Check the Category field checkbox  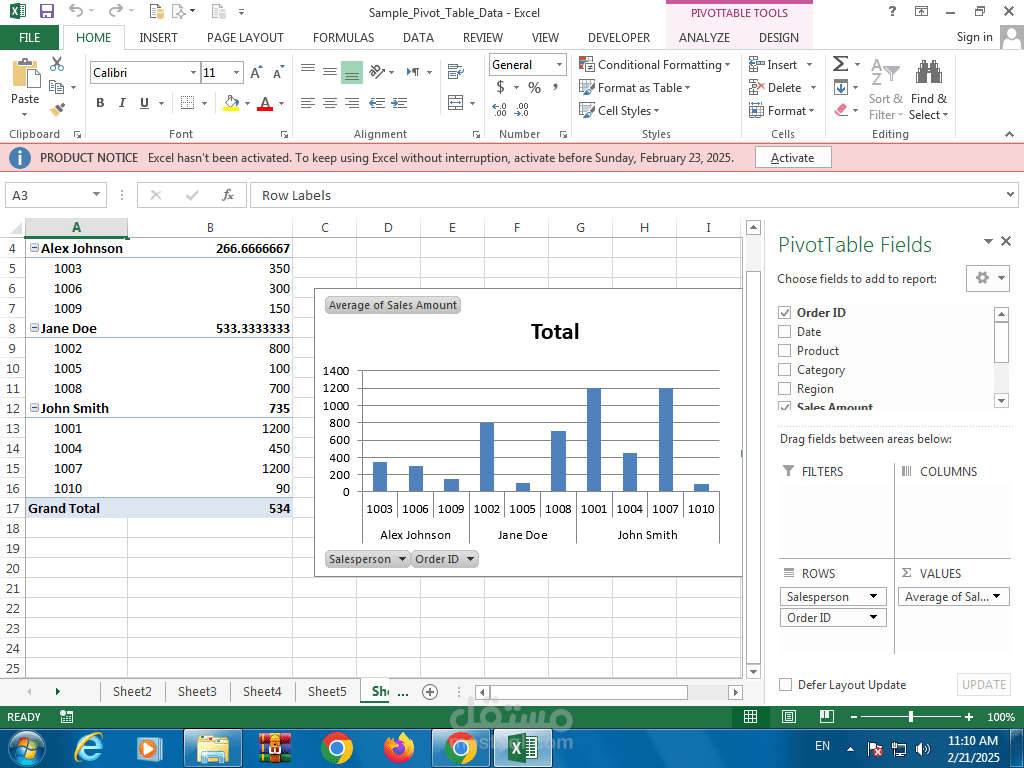click(x=784, y=369)
